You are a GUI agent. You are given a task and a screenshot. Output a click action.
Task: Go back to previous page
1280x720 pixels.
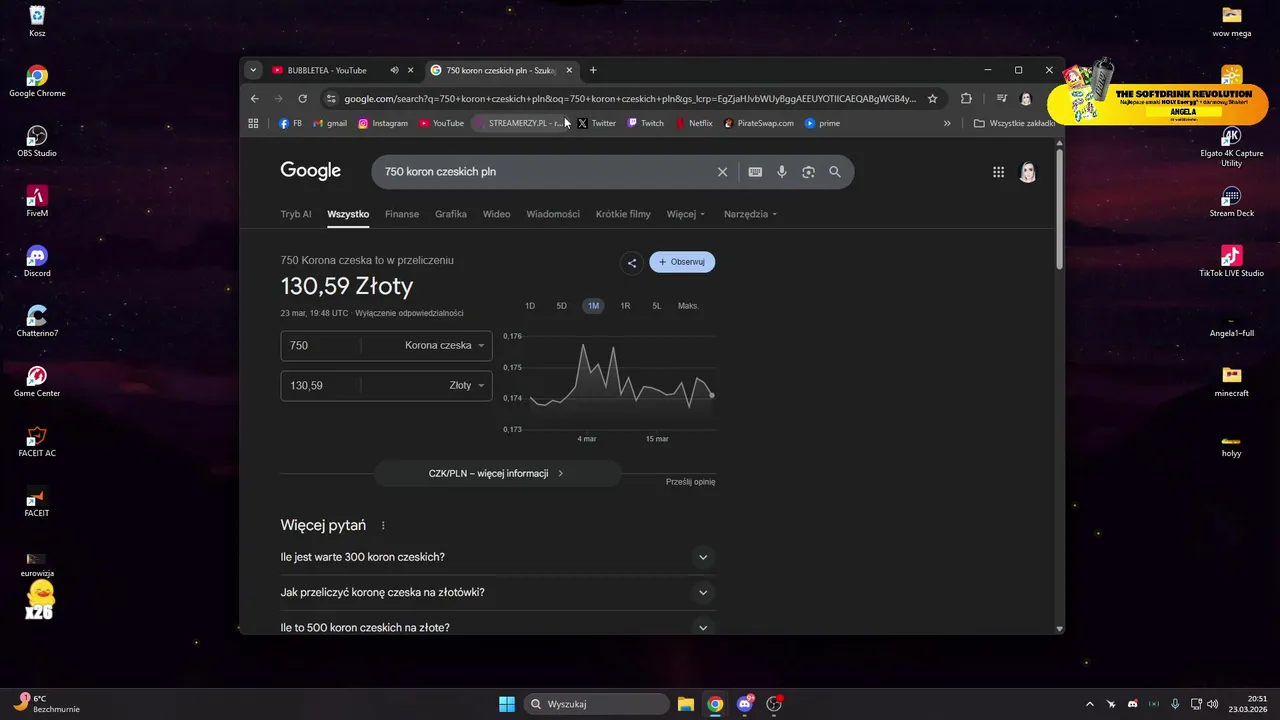pyautogui.click(x=255, y=99)
